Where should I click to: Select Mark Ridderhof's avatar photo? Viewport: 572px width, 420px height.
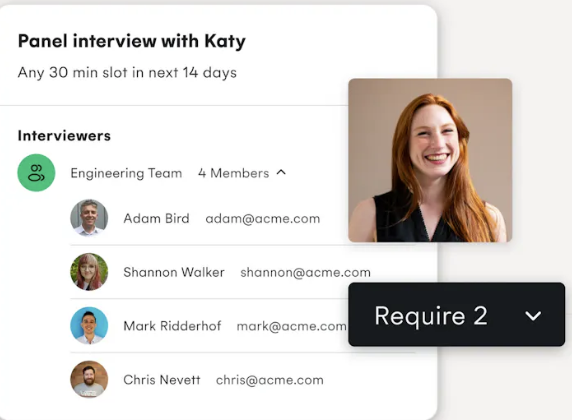tap(89, 325)
